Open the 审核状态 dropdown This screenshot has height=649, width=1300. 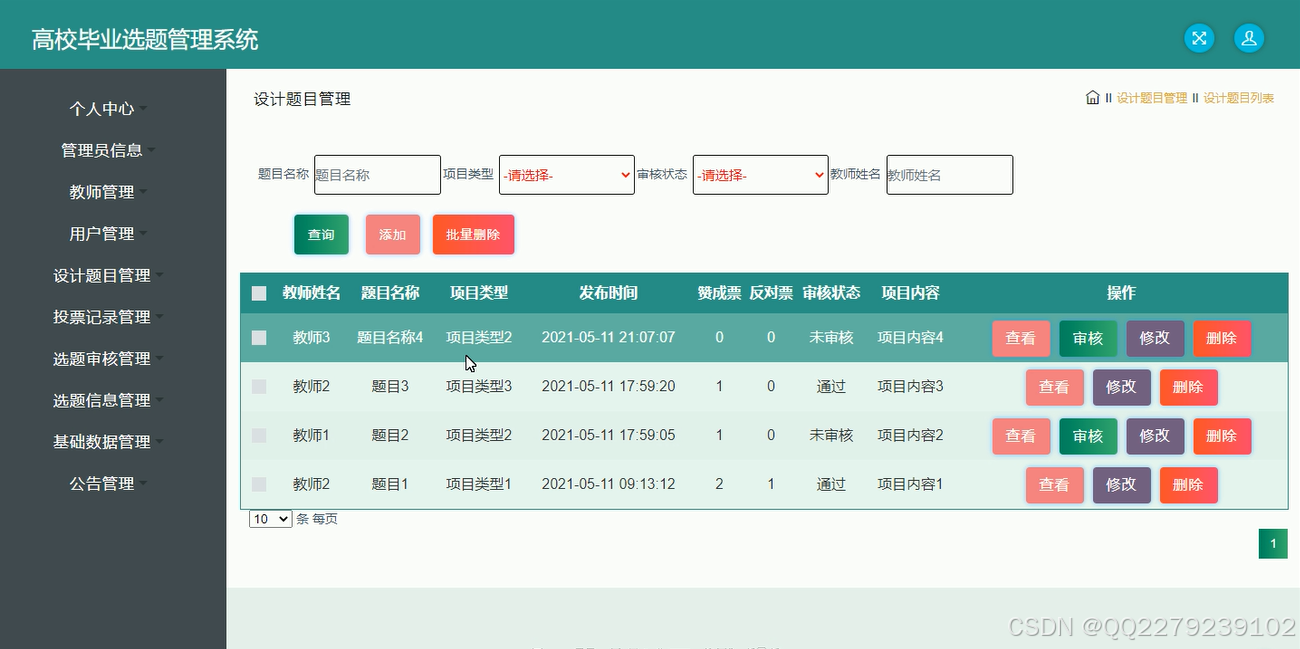pos(760,174)
